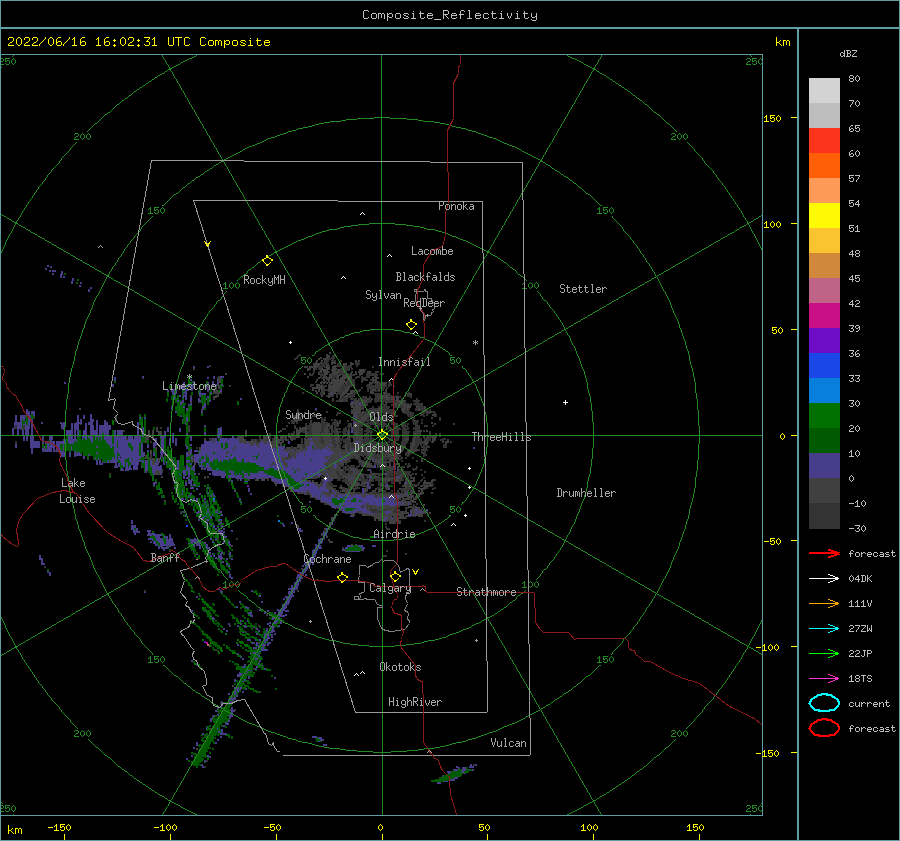Click the orange 57-60 dBZ color swatch
Image resolution: width=900 pixels, height=841 pixels.
824,165
